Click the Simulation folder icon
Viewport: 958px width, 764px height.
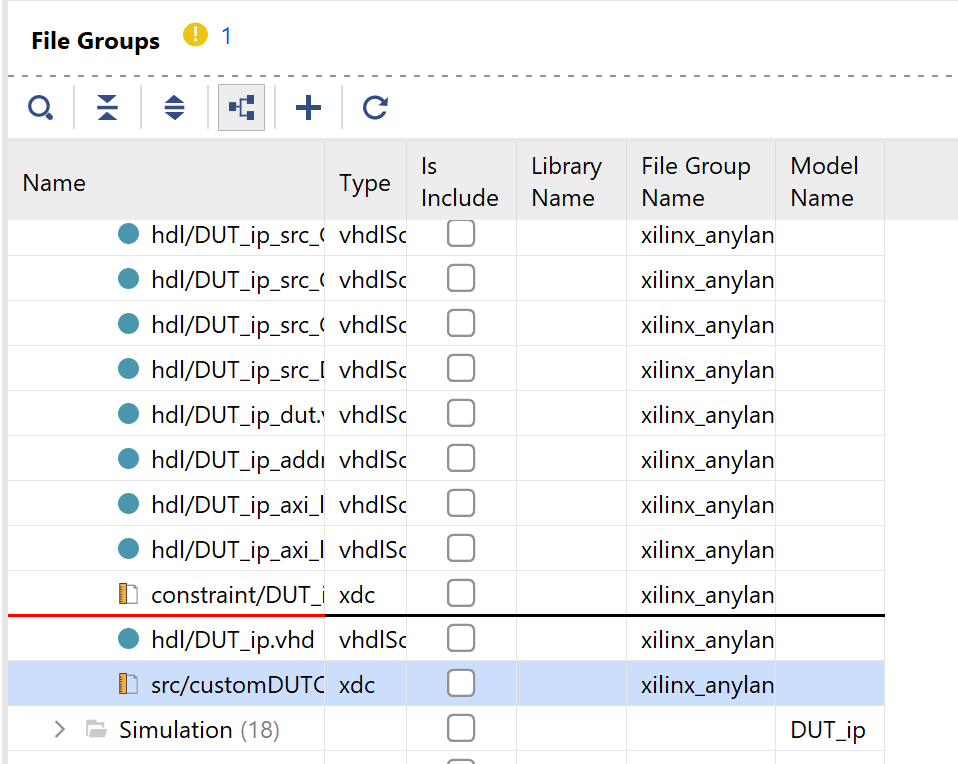pyautogui.click(x=96, y=730)
